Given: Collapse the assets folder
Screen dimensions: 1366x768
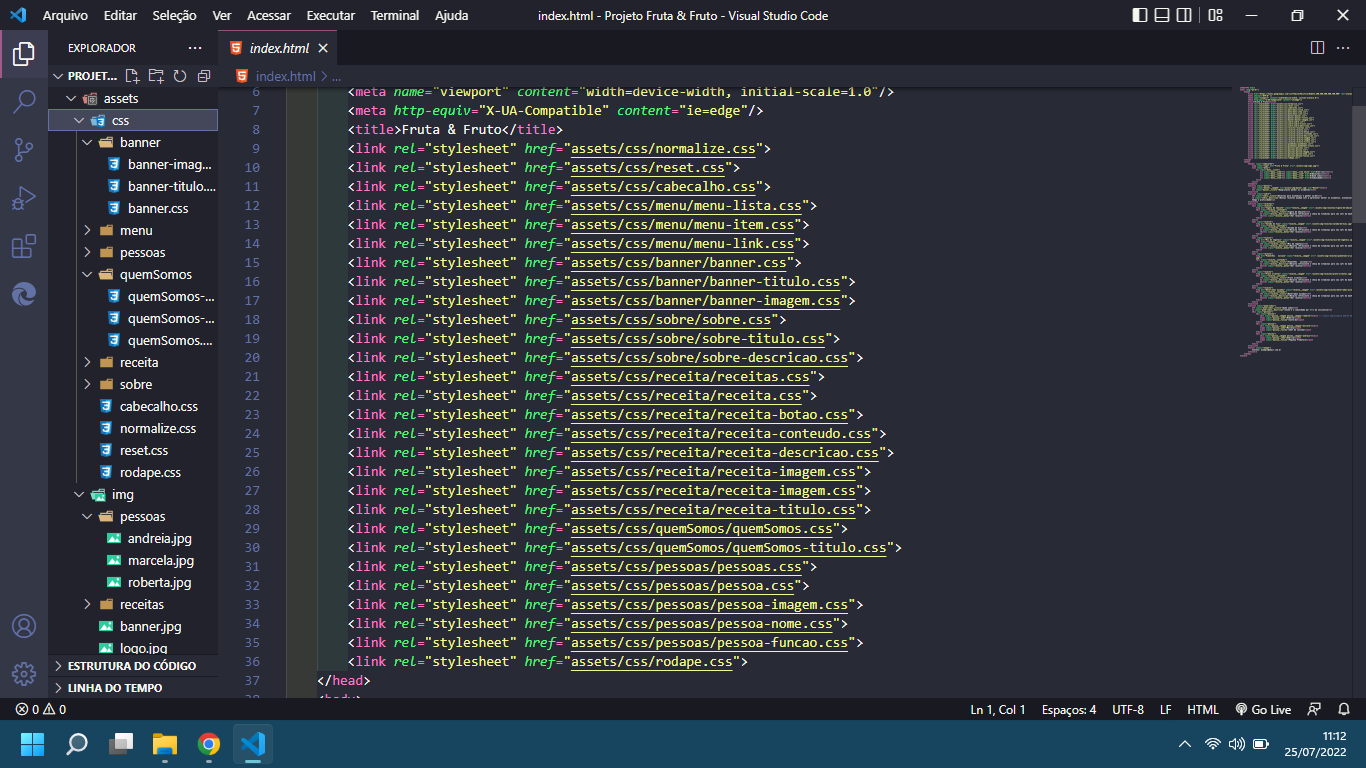Looking at the screenshot, I should pyautogui.click(x=132, y=98).
